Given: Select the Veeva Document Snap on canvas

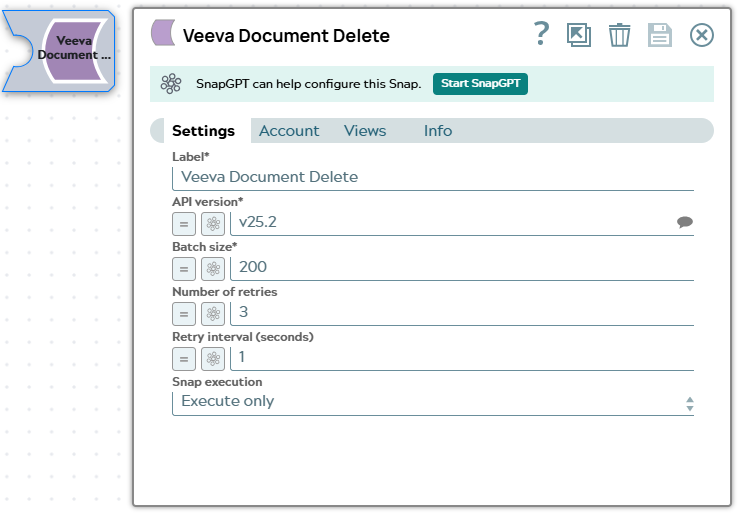Looking at the screenshot, I should 59,51.
